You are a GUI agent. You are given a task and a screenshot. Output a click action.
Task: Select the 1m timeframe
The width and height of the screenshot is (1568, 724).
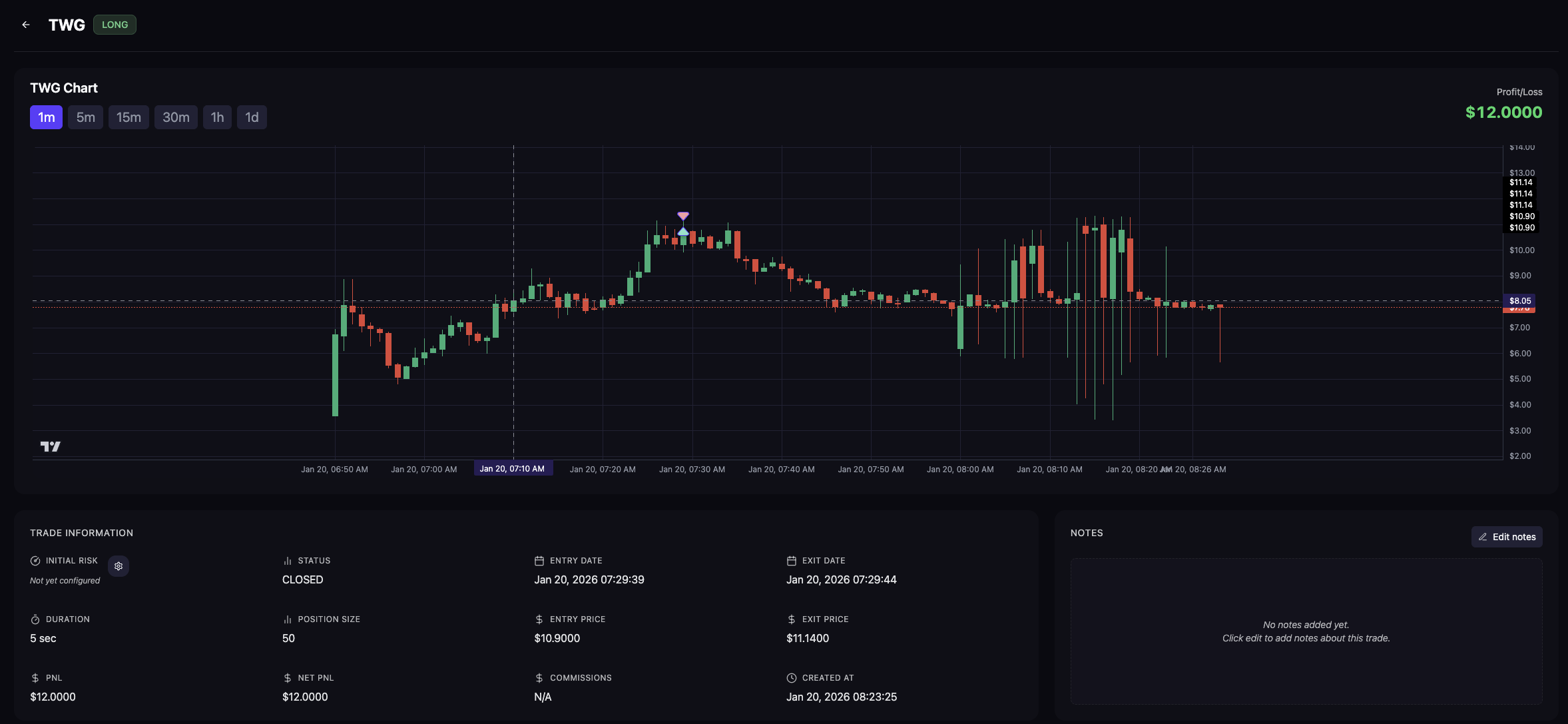(x=46, y=117)
